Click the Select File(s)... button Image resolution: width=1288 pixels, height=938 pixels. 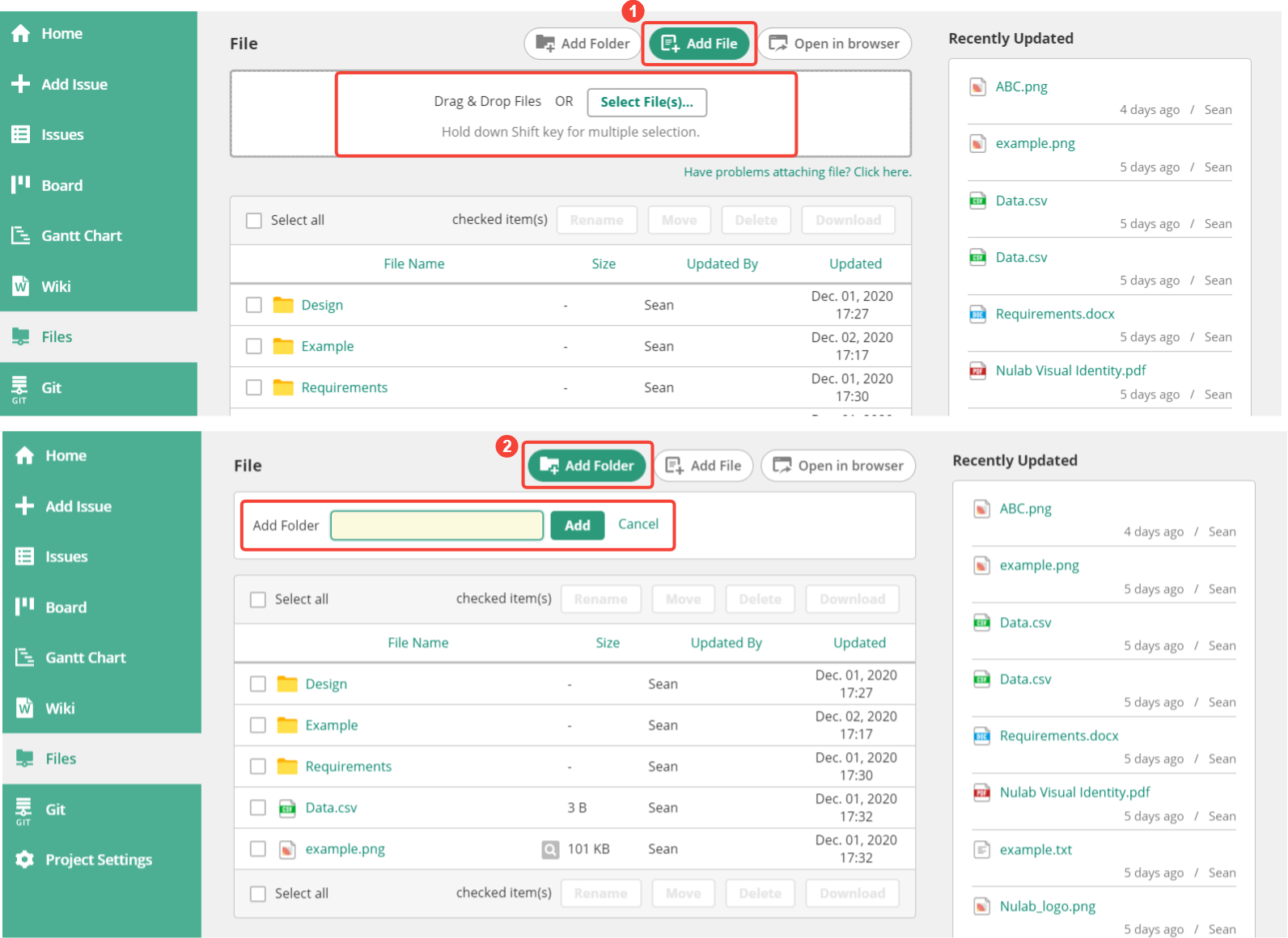coord(646,102)
